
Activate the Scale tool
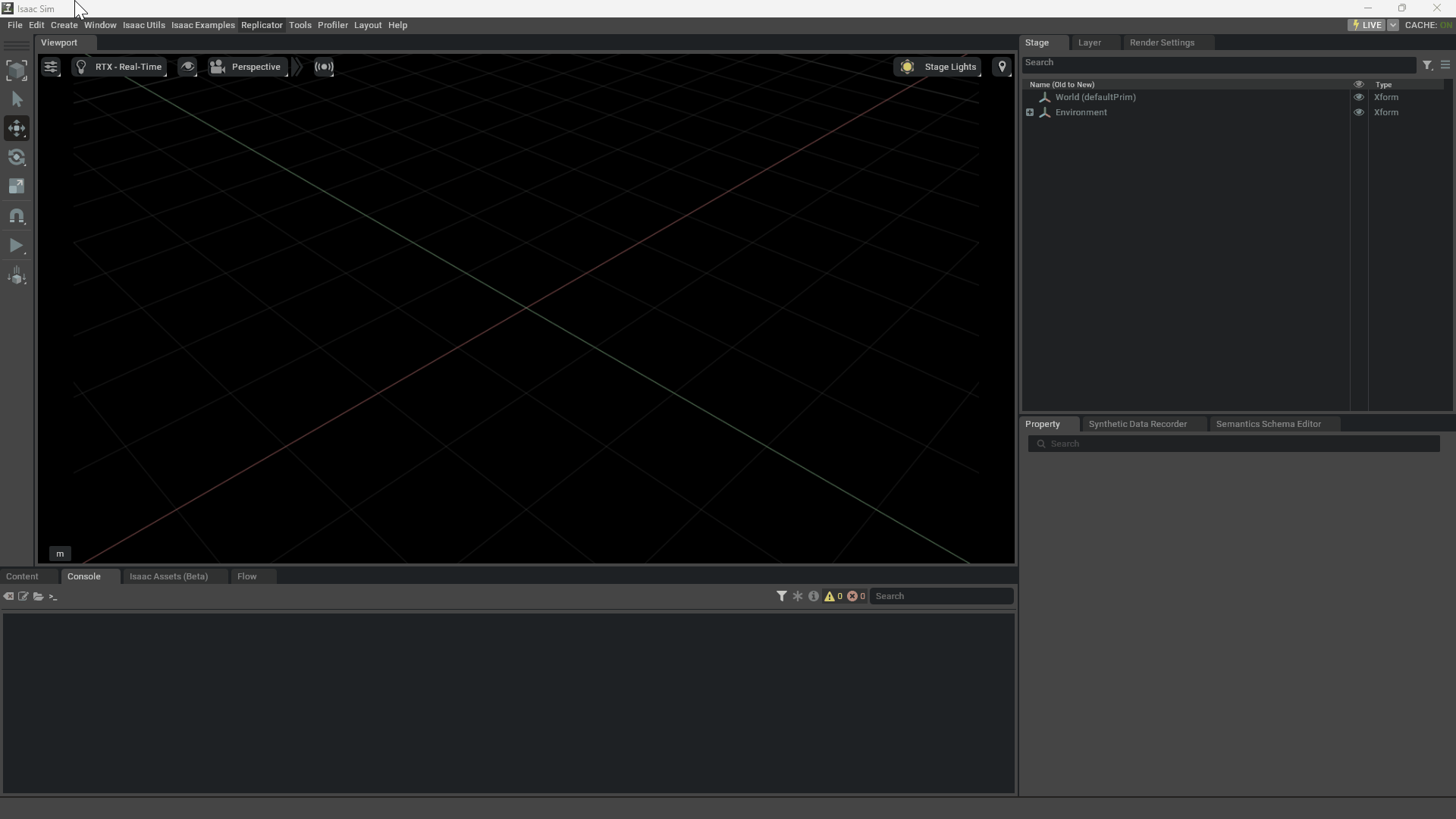(x=17, y=187)
